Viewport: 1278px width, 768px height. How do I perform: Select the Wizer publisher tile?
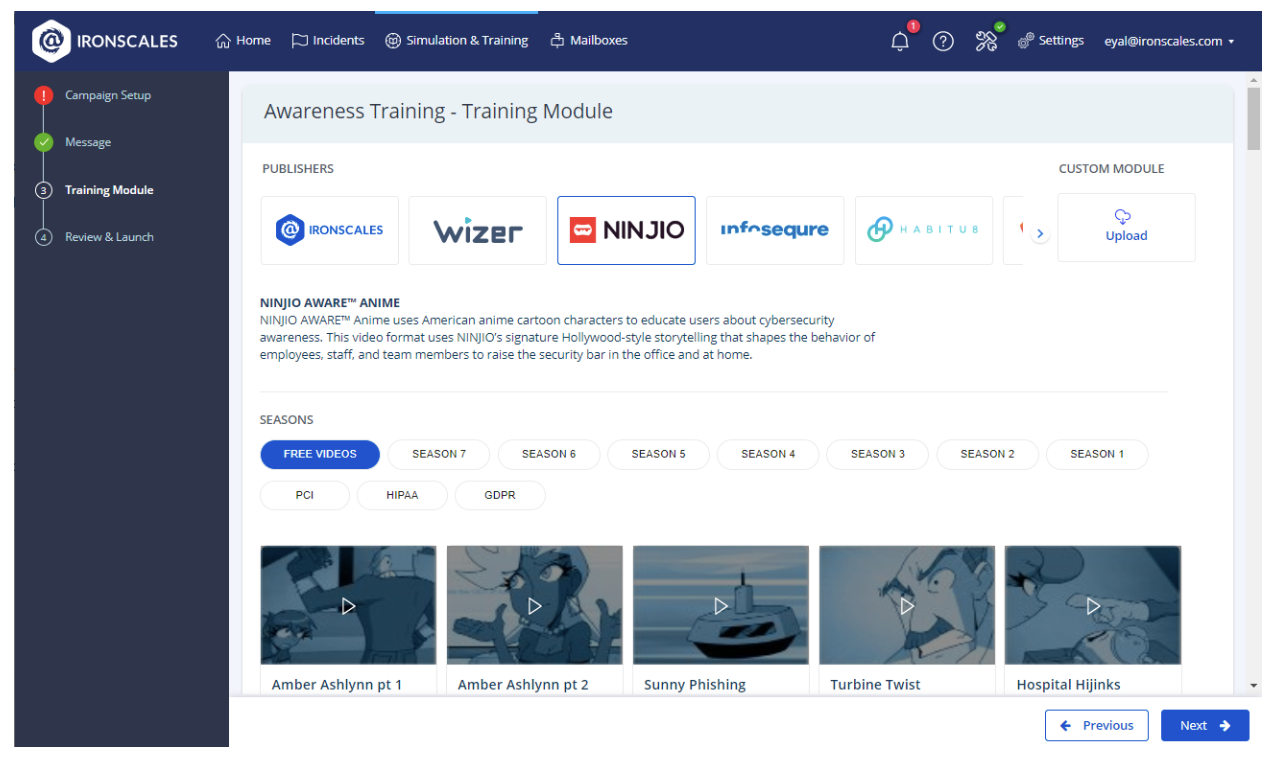coord(477,230)
